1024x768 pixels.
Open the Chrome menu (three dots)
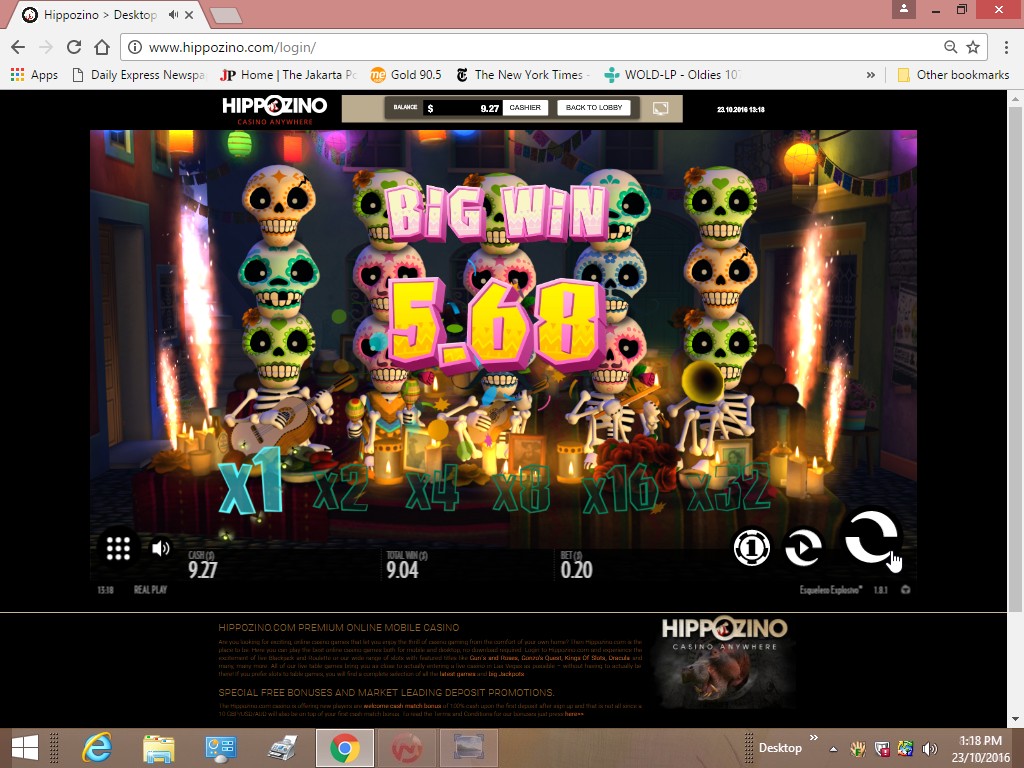(1005, 47)
